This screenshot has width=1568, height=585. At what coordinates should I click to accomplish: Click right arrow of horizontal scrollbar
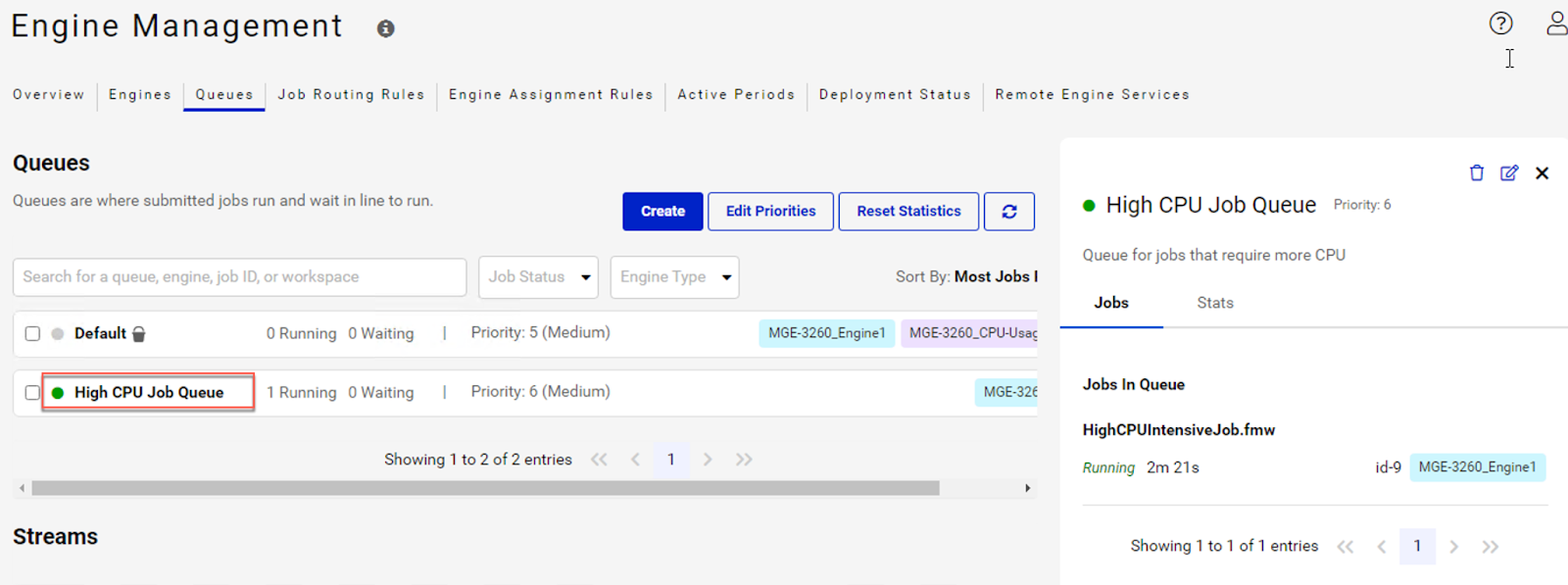[x=1027, y=488]
